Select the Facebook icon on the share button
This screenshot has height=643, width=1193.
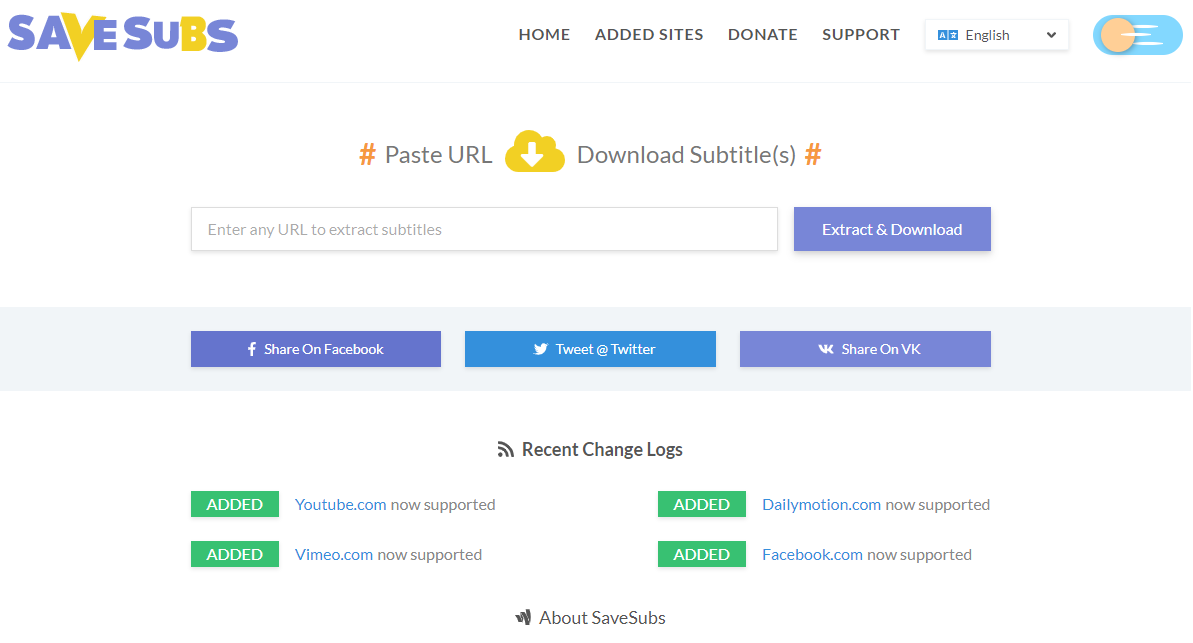(251, 349)
